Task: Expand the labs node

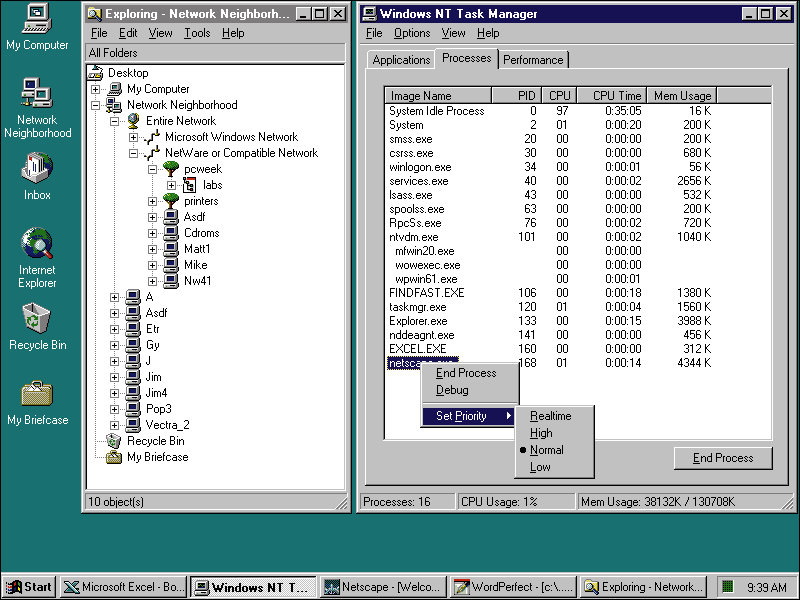Action: click(x=171, y=185)
